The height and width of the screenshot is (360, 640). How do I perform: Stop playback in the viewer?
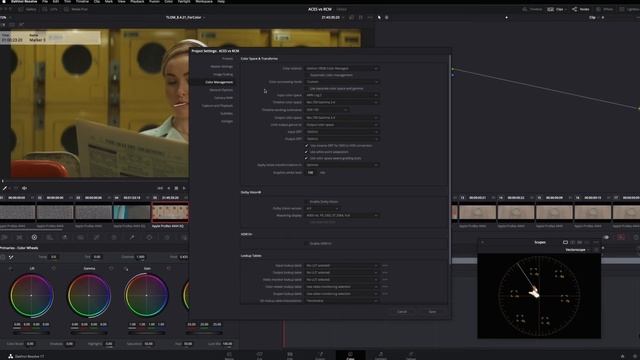point(176,188)
